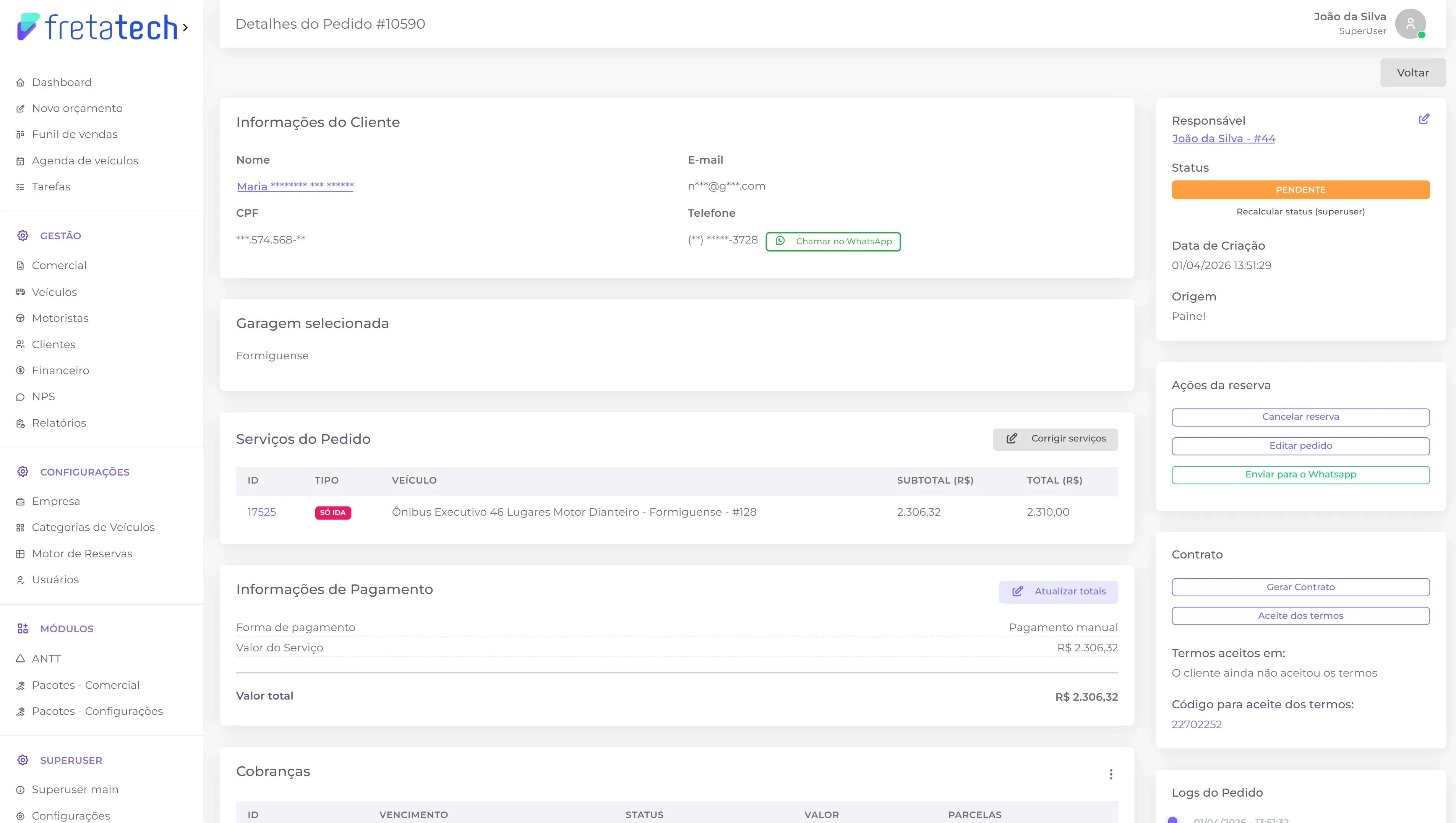Click the Relatórios report icon
Image resolution: width=1456 pixels, height=823 pixels.
[20, 424]
